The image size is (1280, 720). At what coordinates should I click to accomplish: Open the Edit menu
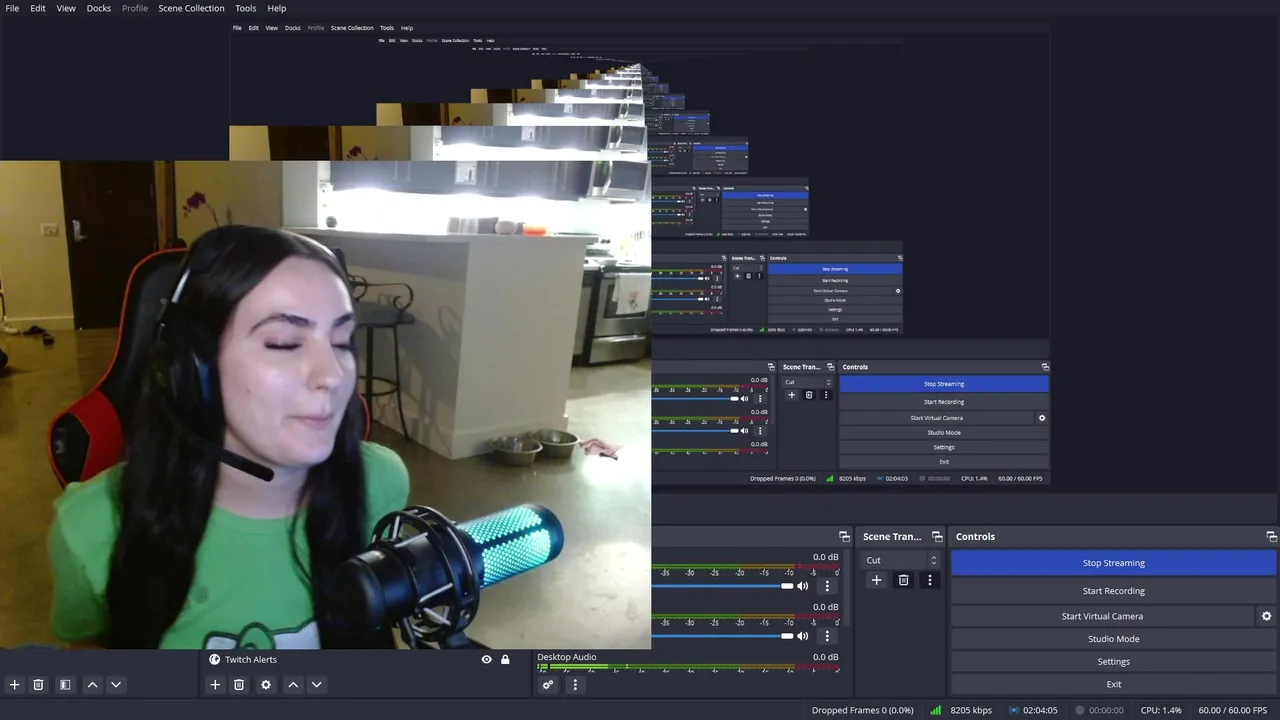point(37,8)
